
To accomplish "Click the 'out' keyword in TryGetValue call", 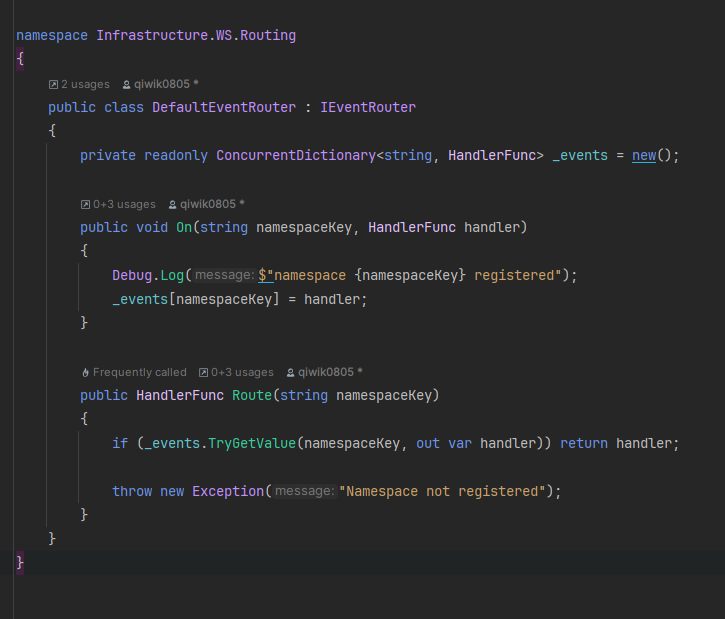I will 428,443.
